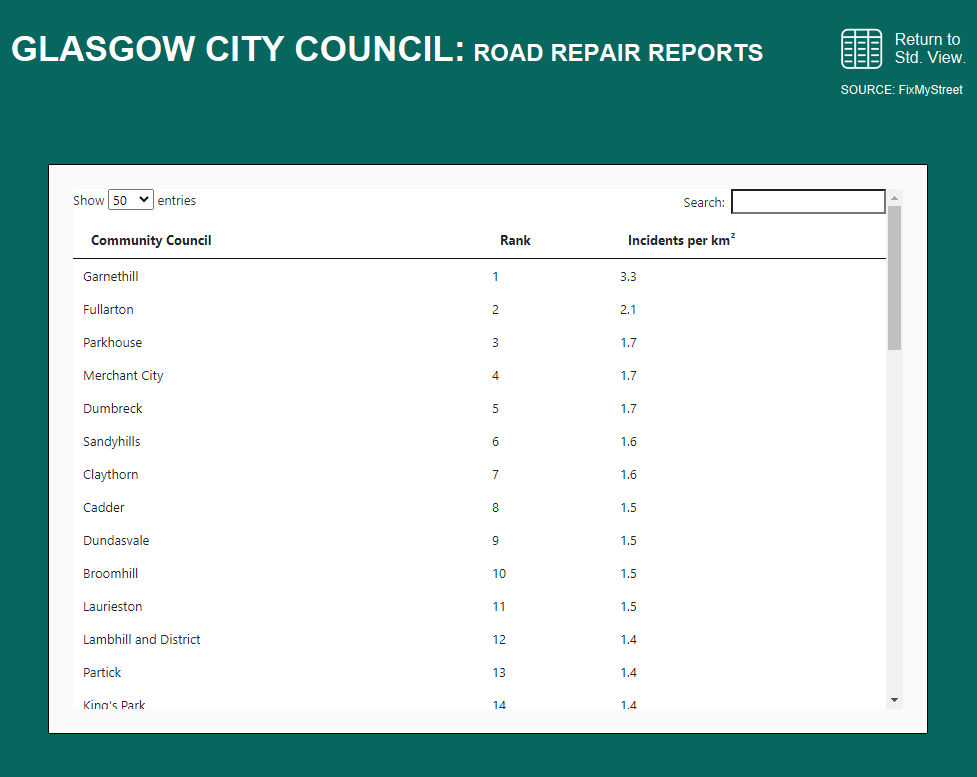Click into the Search input field
977x777 pixels.
[x=808, y=201]
